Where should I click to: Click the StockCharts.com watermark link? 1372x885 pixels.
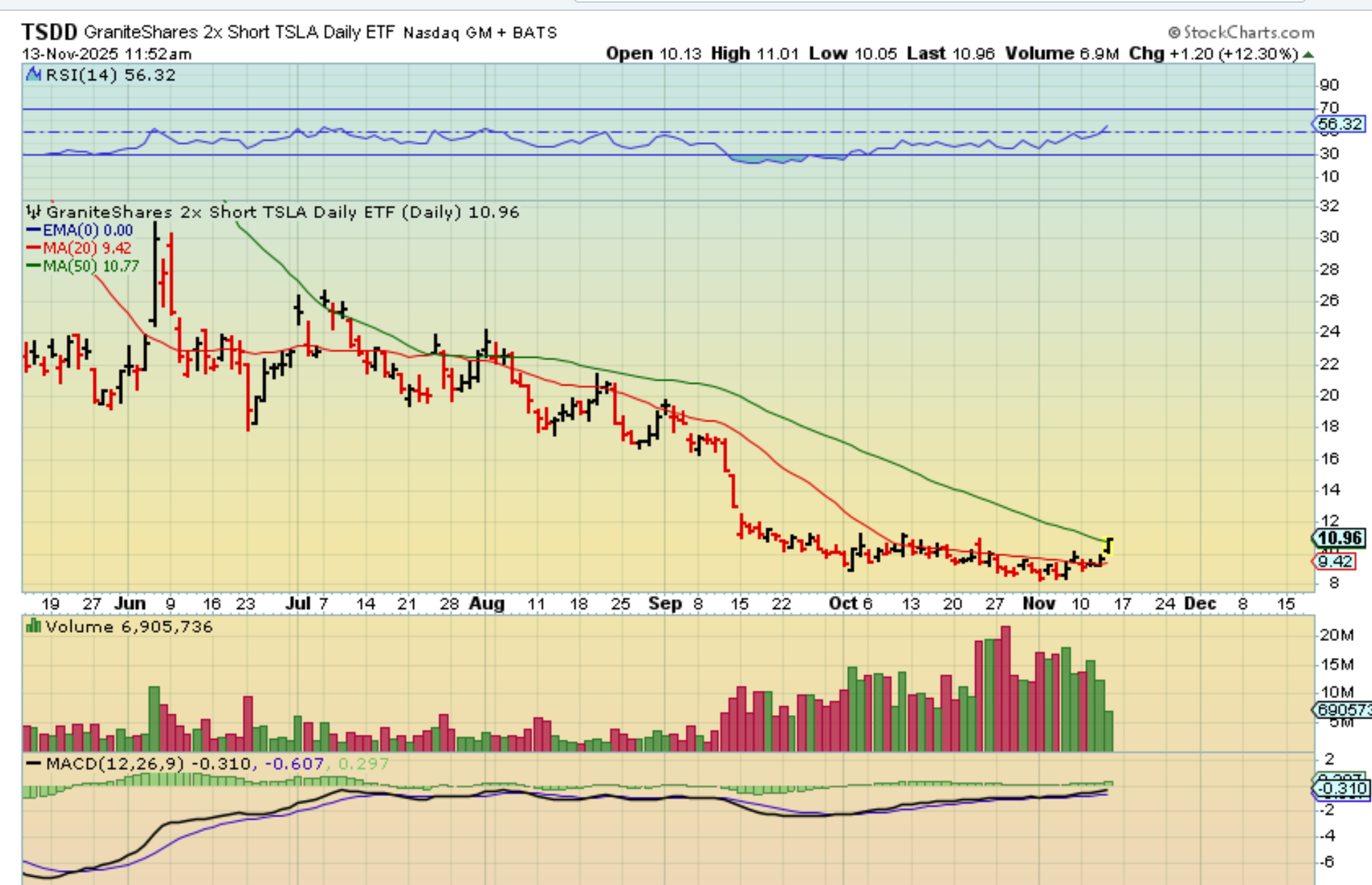click(x=1248, y=33)
